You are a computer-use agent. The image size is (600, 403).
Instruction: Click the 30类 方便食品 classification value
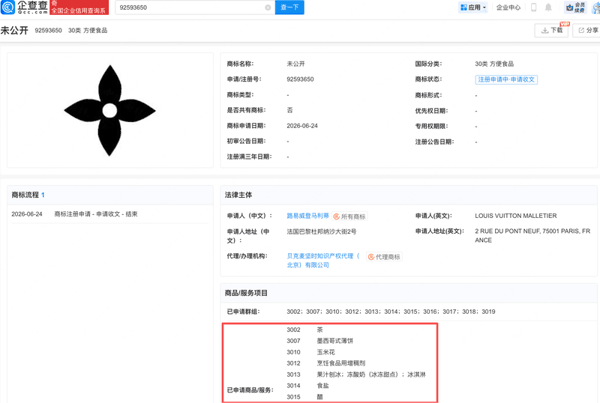[494, 64]
